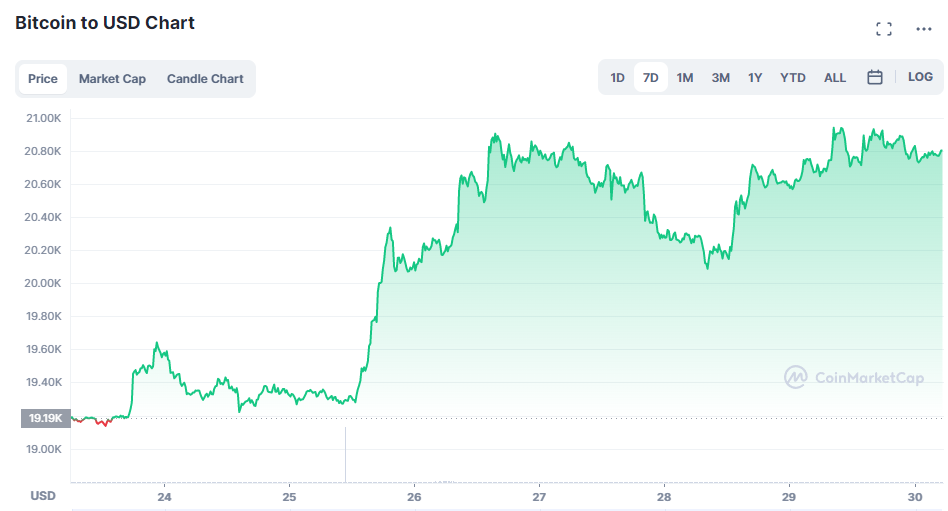Viewport: 948px width, 511px height.
Task: Click the 19.40K y-axis label
Action: (43, 382)
